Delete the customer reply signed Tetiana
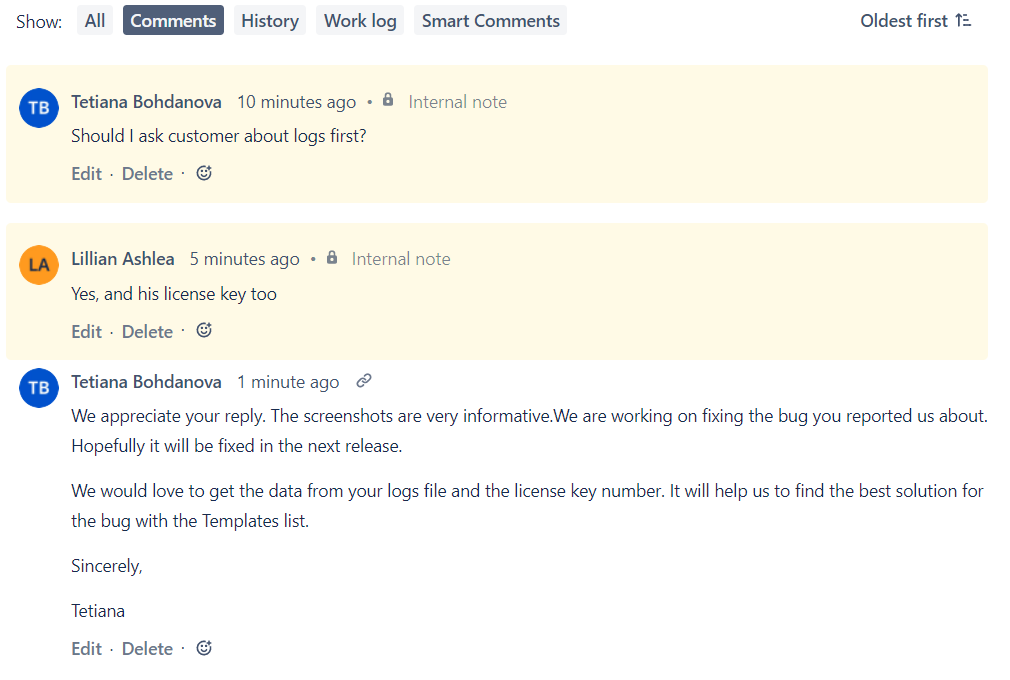Image resolution: width=1010 pixels, height=680 pixels. pos(147,649)
